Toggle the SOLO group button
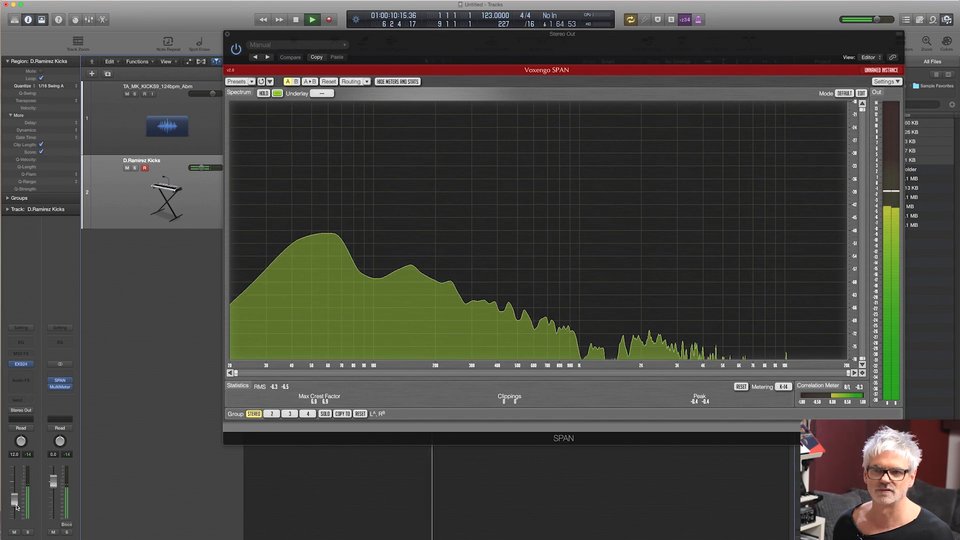This screenshot has height=540, width=960. tap(325, 414)
